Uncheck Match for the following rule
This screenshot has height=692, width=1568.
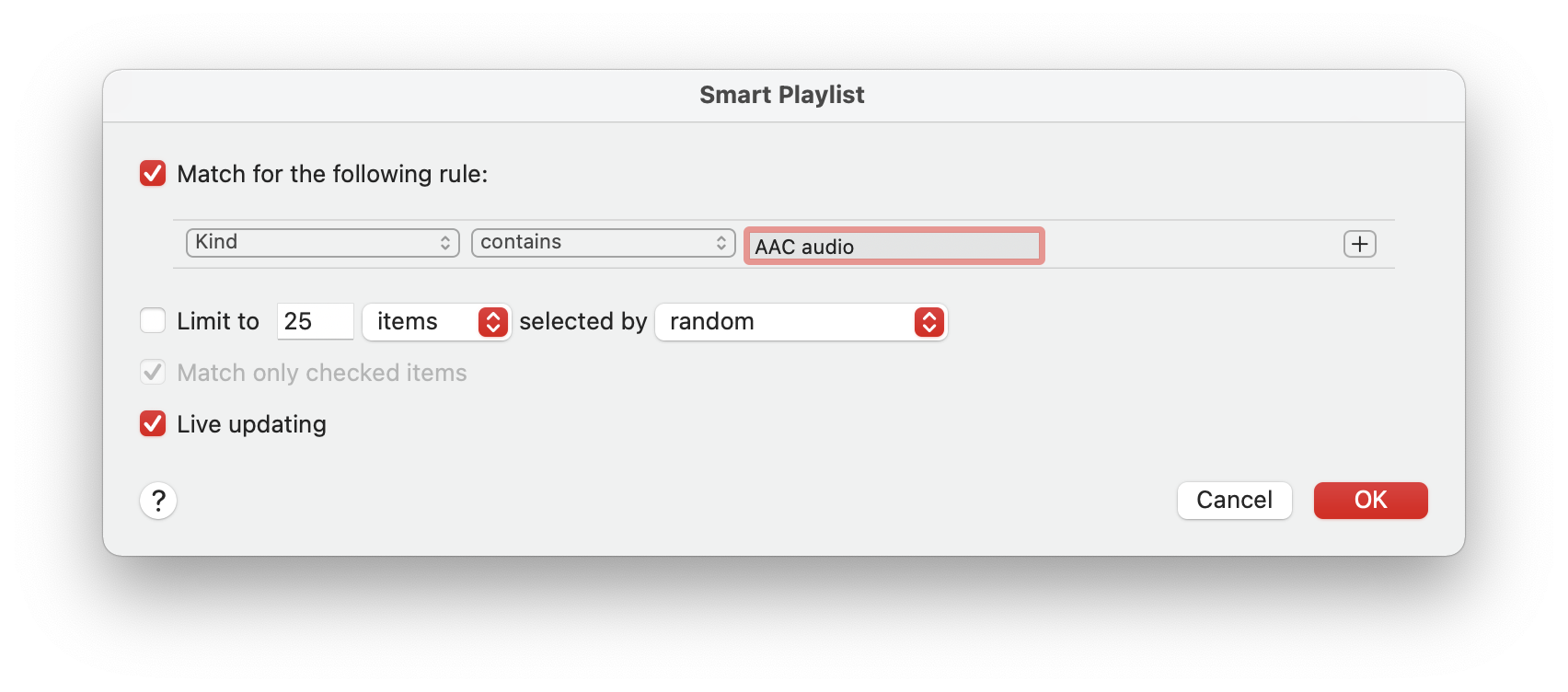click(153, 173)
